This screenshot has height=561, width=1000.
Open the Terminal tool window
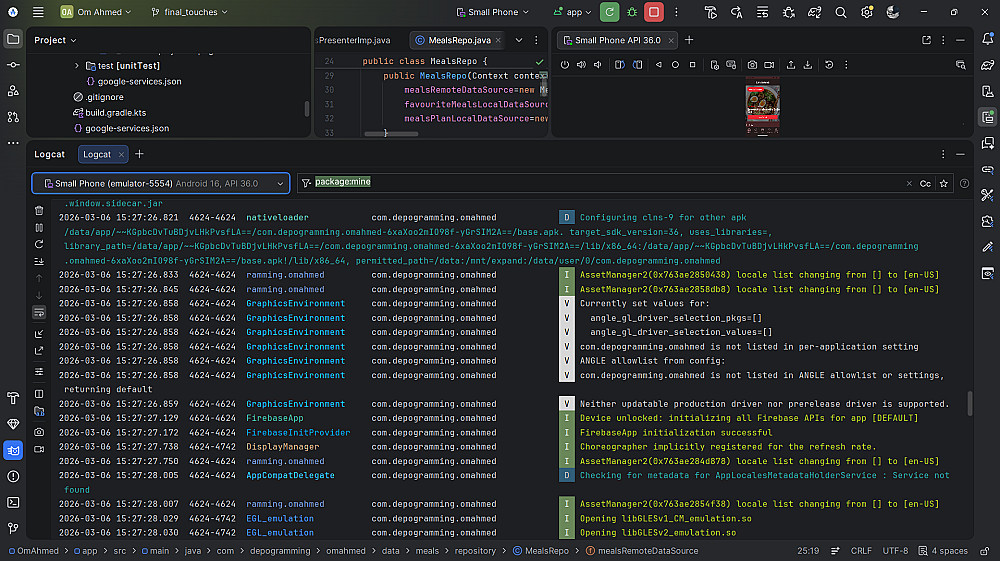tap(13, 502)
